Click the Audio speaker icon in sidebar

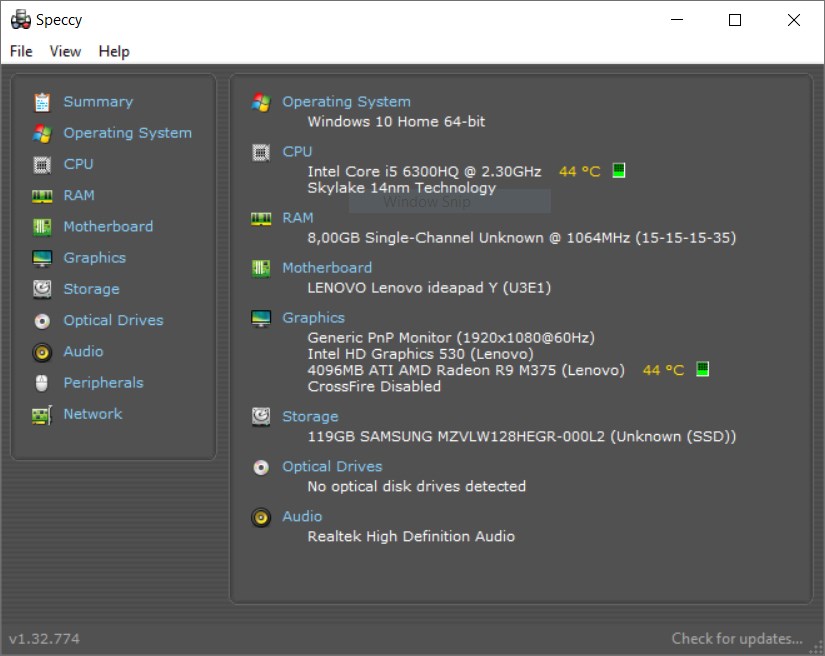pos(42,352)
